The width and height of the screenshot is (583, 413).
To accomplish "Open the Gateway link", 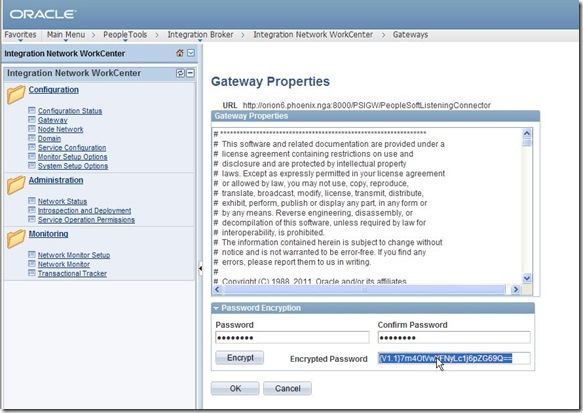I will tap(52, 120).
